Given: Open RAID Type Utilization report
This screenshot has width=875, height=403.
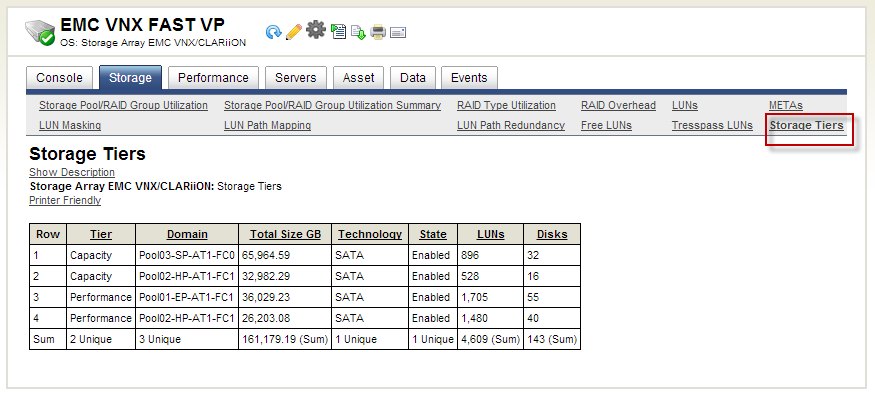Looking at the screenshot, I should click(506, 105).
